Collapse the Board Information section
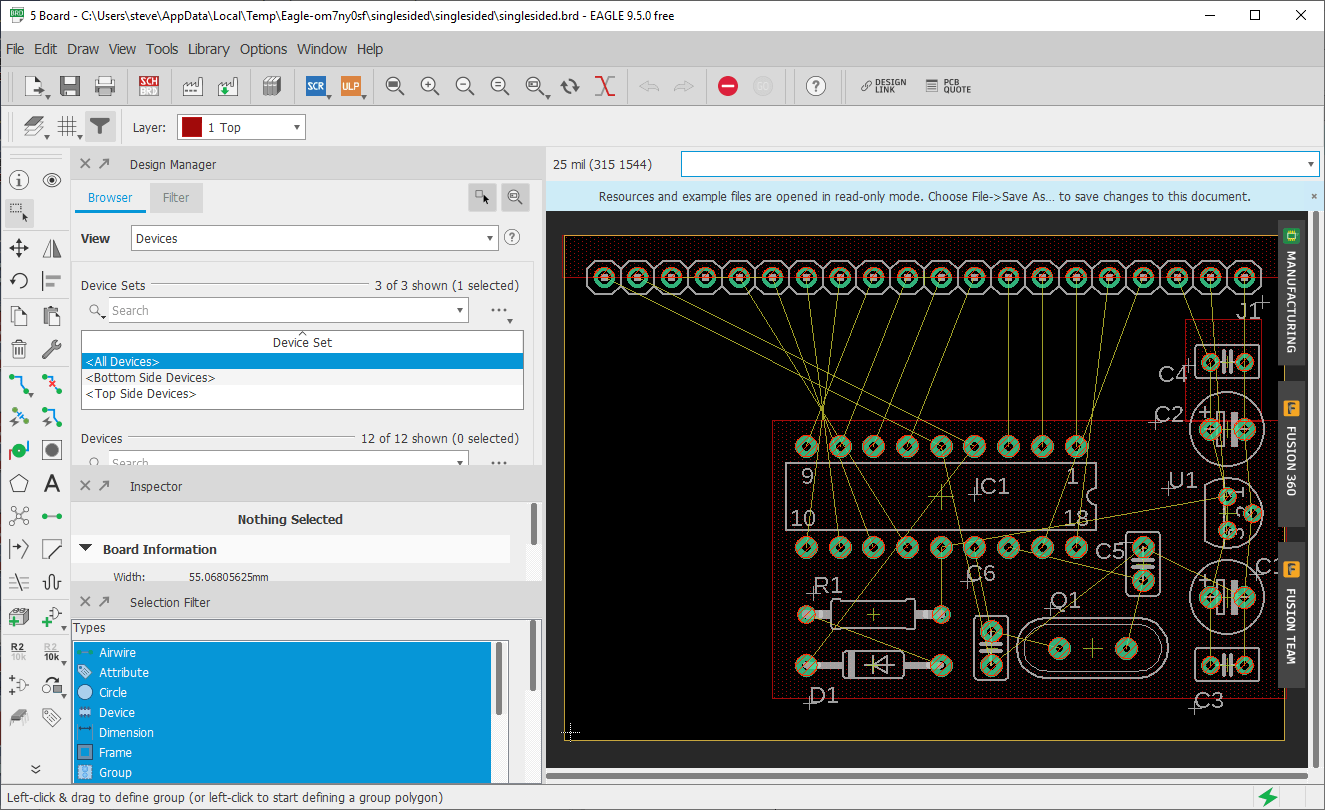 pyautogui.click(x=85, y=549)
